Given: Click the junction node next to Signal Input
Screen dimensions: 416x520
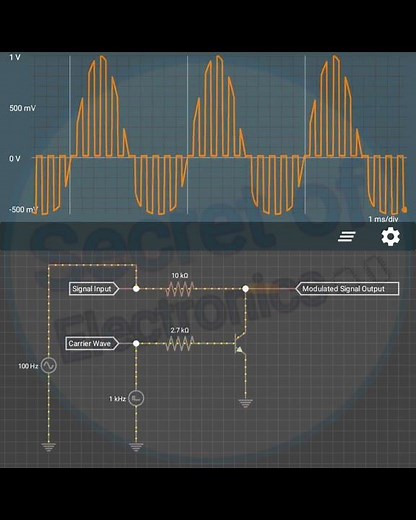Looking at the screenshot, I should click(136, 289).
